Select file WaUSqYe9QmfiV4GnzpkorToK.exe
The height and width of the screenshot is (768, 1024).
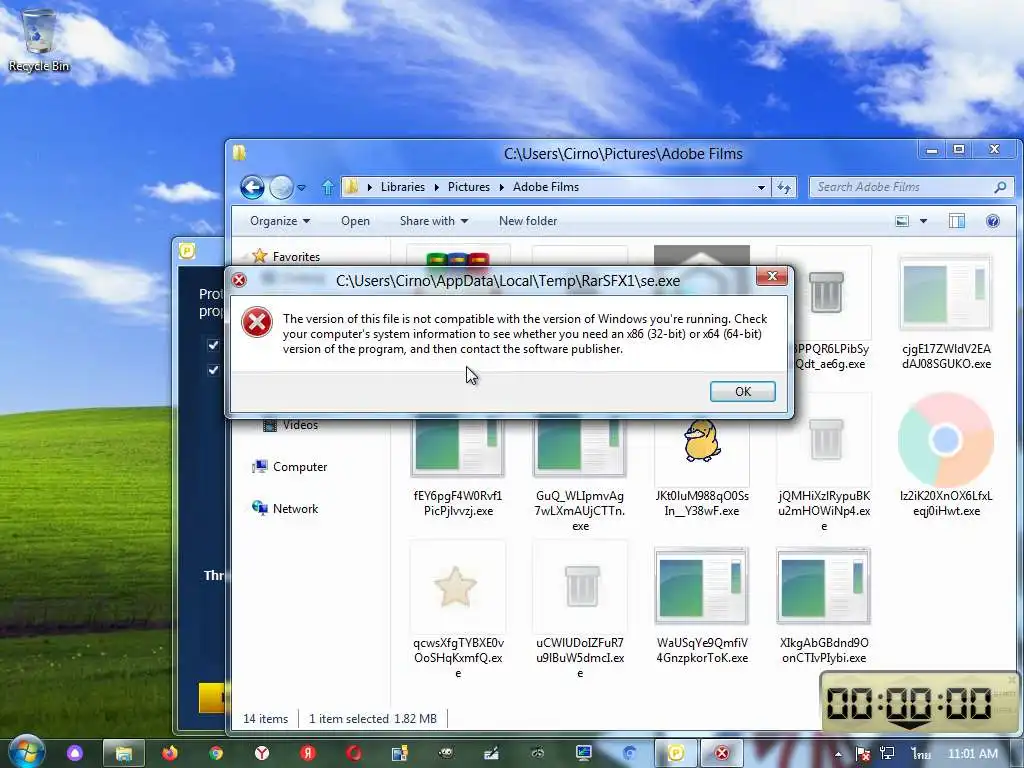(702, 604)
